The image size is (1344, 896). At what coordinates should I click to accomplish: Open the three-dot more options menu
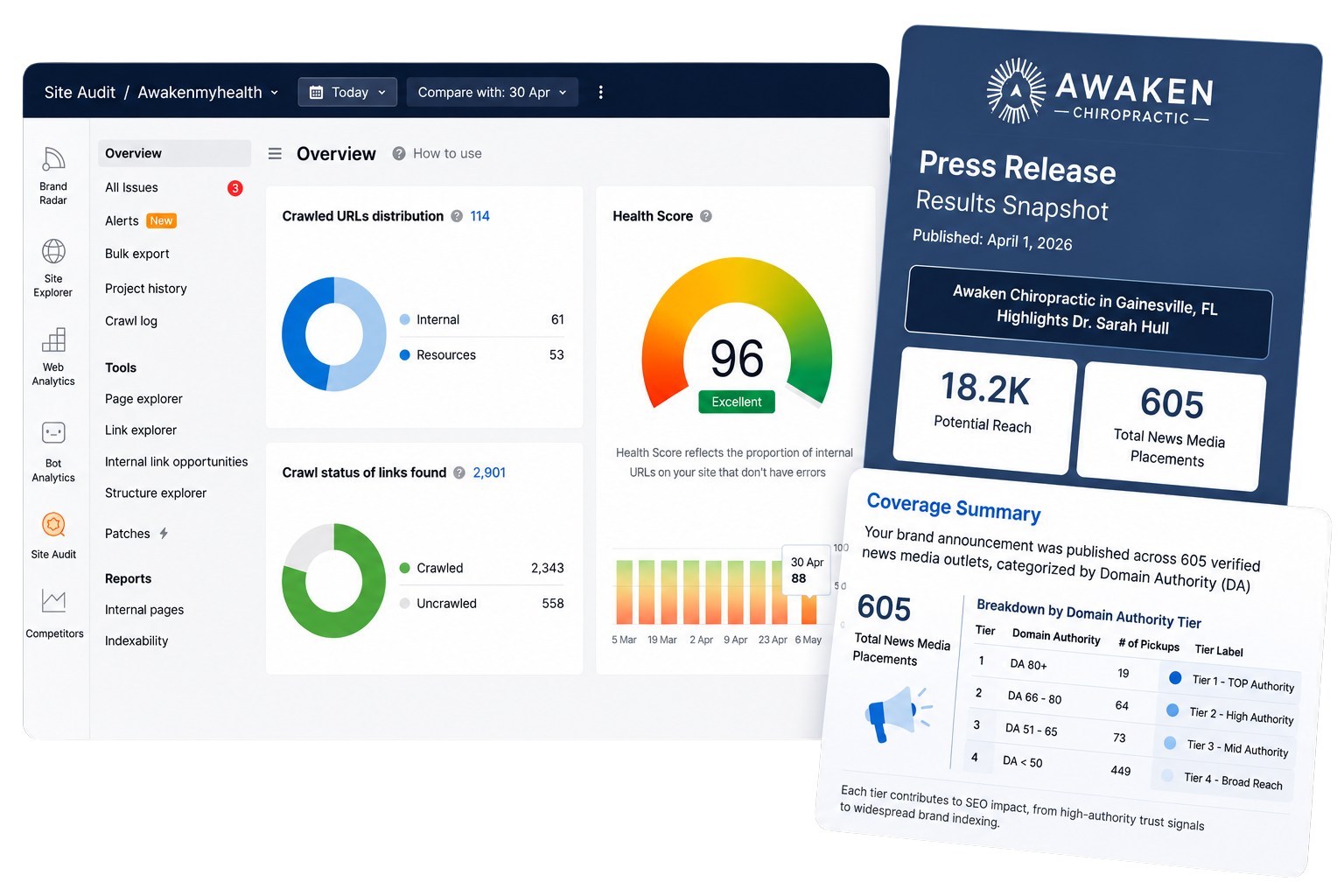point(600,92)
